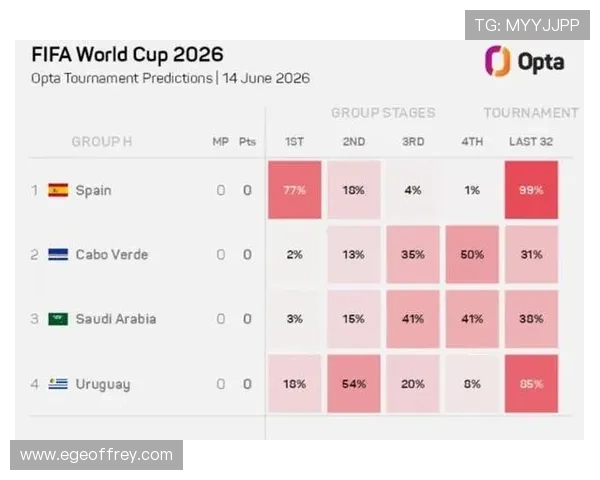Select Saudi Arabia's 41% third place cell
The height and width of the screenshot is (480, 600).
point(413,319)
